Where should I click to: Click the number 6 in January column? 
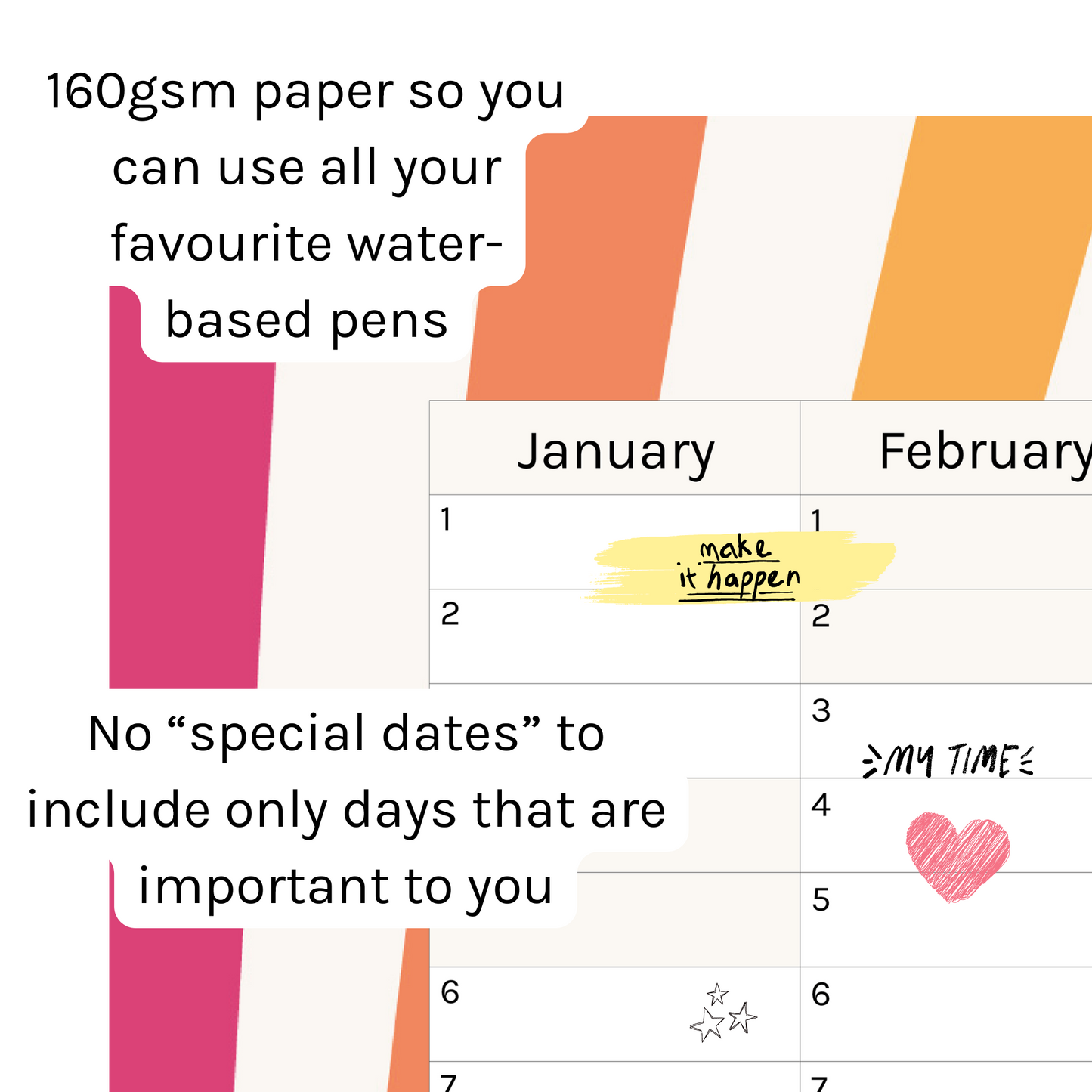[x=450, y=992]
